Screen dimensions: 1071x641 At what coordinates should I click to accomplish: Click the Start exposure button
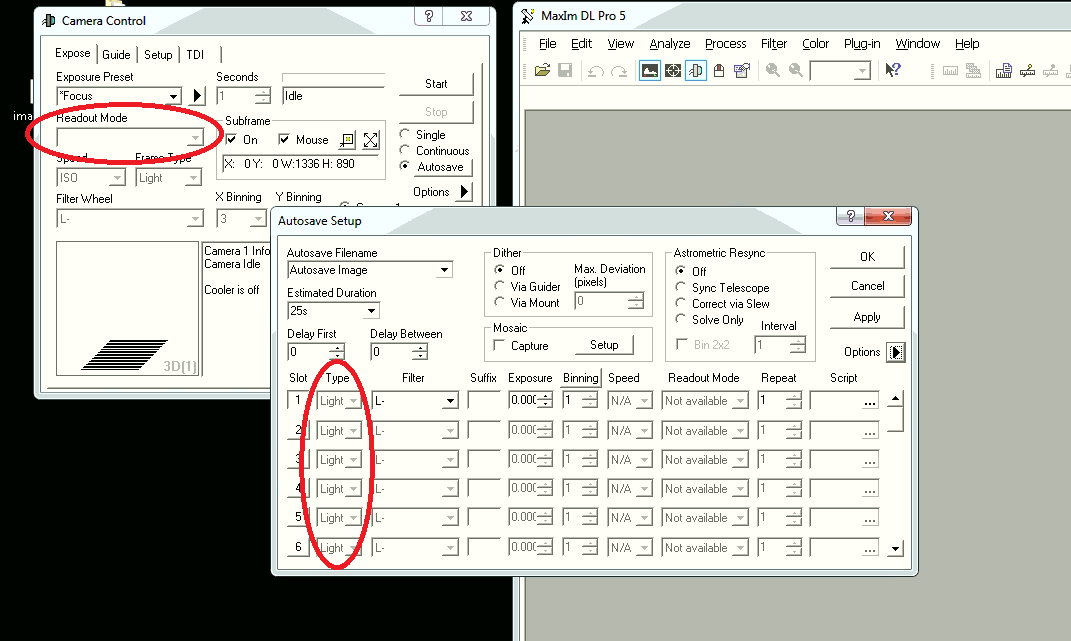[x=436, y=84]
